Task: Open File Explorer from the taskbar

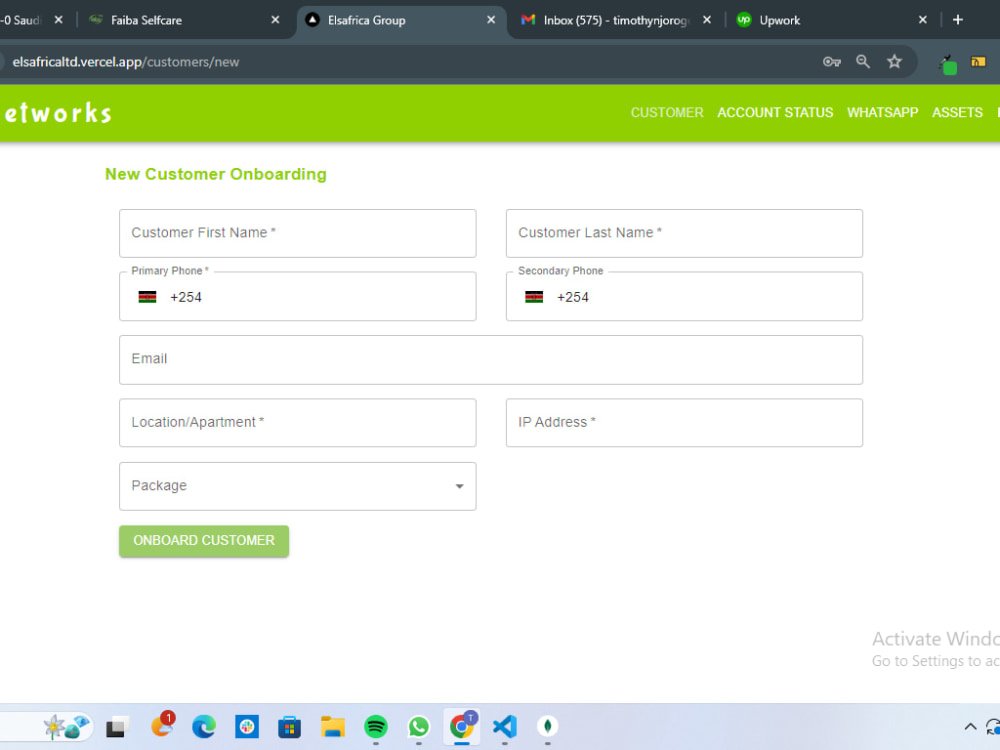Action: [332, 726]
